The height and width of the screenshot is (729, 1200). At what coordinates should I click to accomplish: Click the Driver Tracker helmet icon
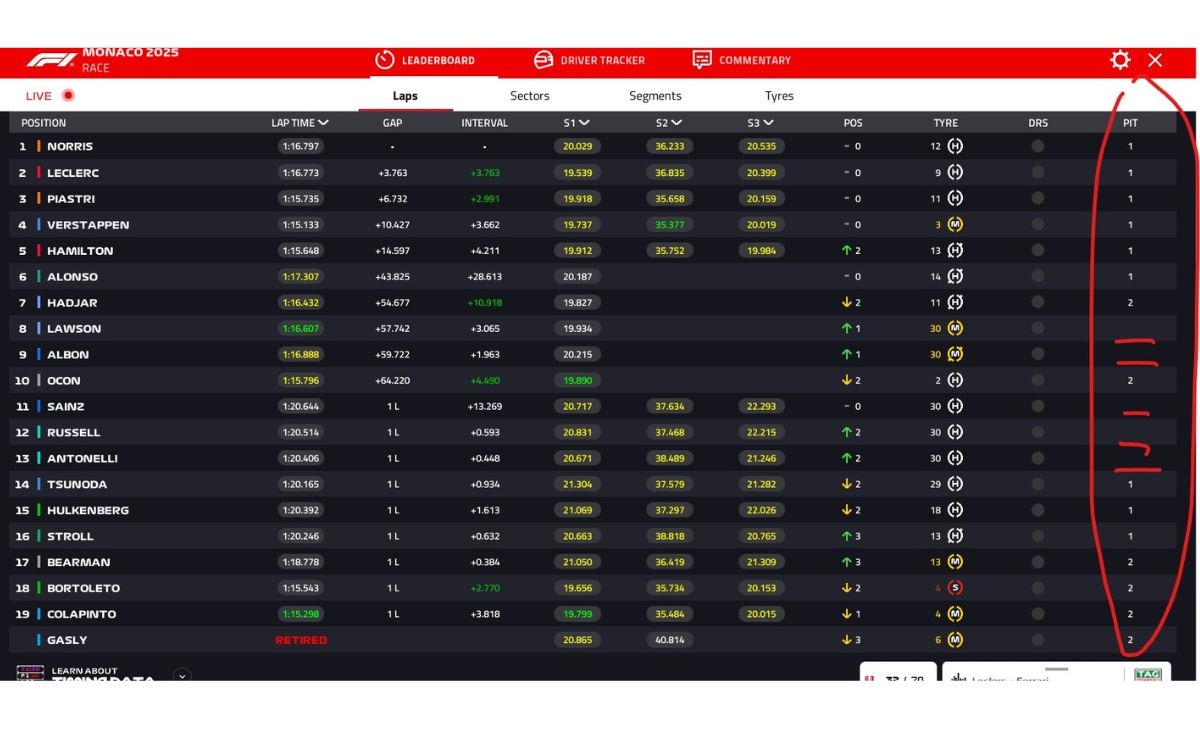coord(543,60)
